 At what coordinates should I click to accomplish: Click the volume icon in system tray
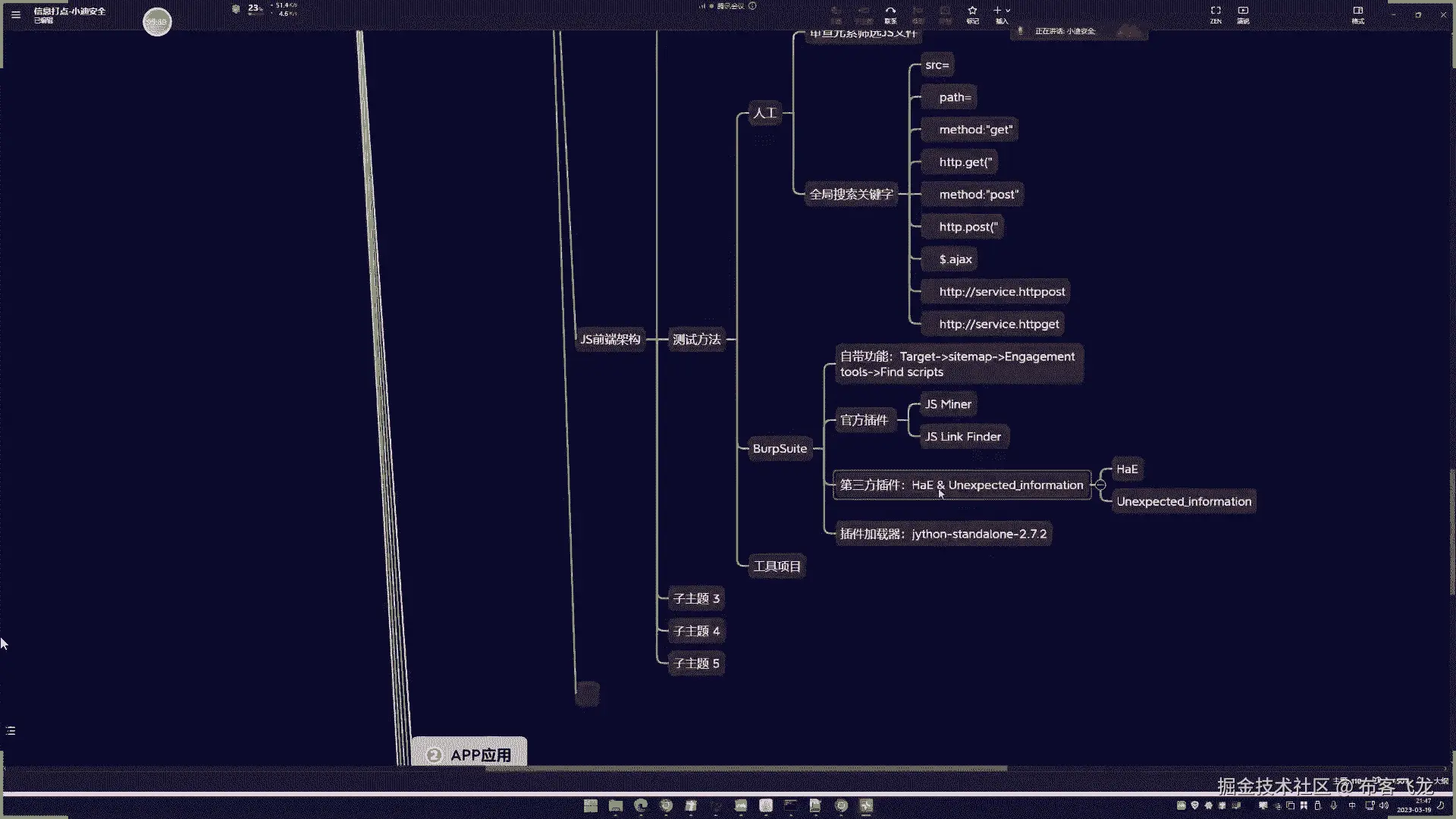1384,806
